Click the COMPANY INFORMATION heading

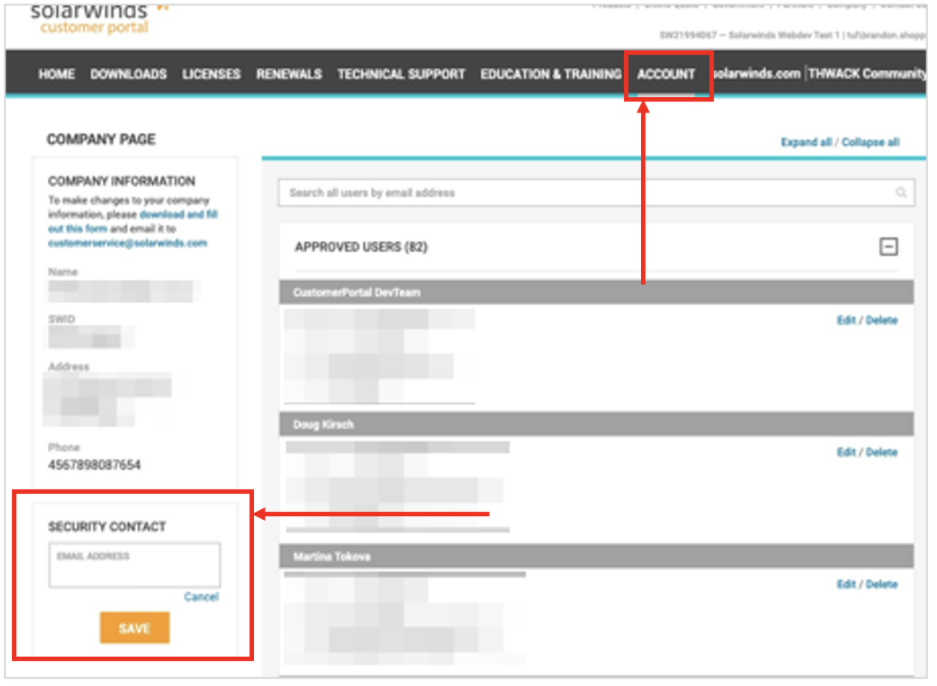click(x=121, y=181)
